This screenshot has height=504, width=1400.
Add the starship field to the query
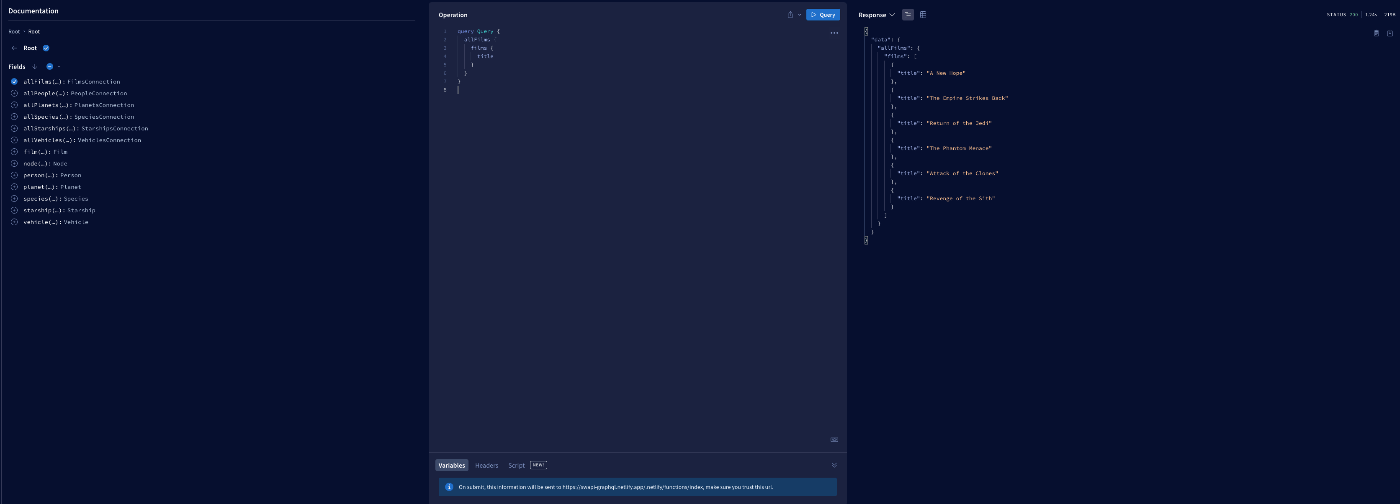click(14, 210)
